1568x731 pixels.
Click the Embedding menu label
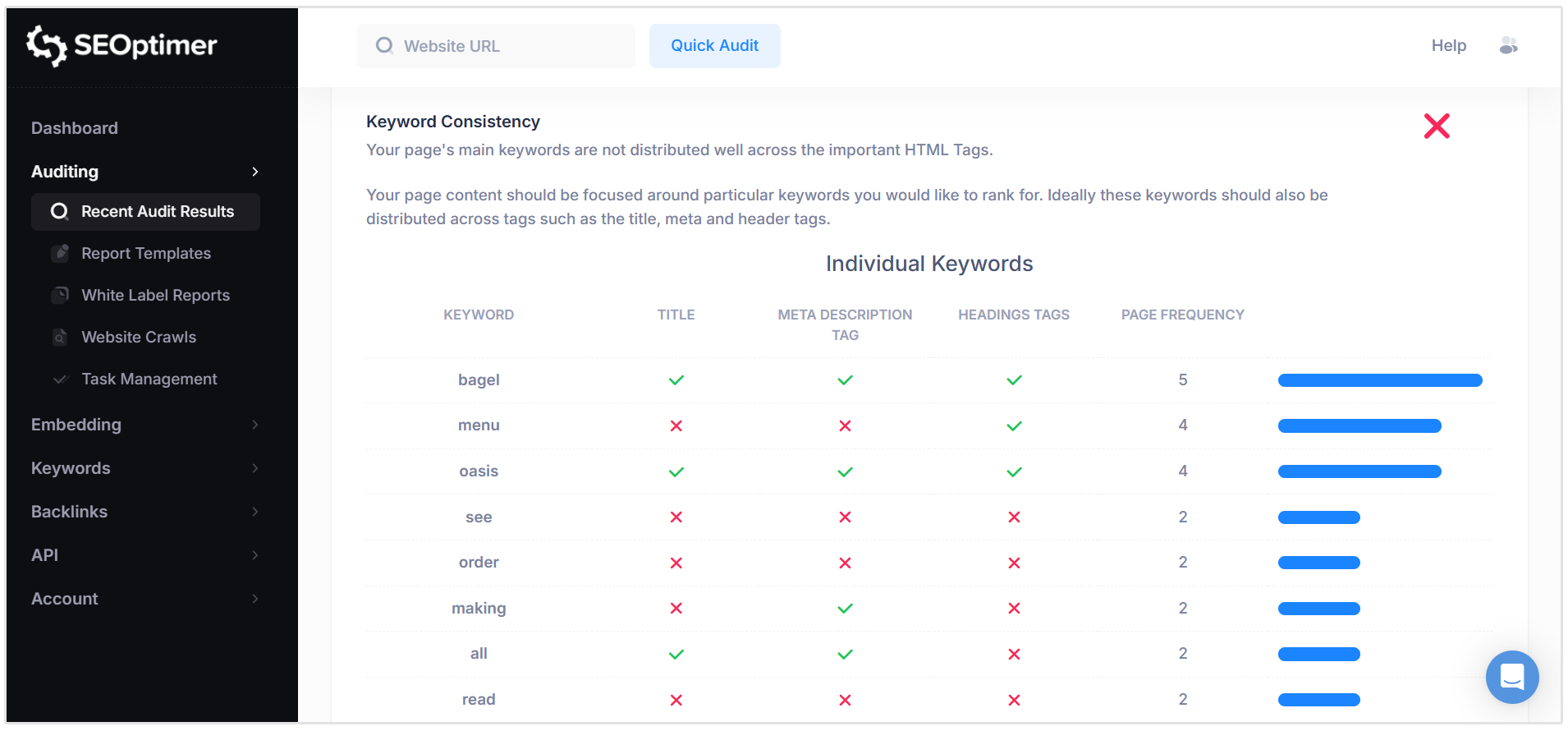point(76,425)
